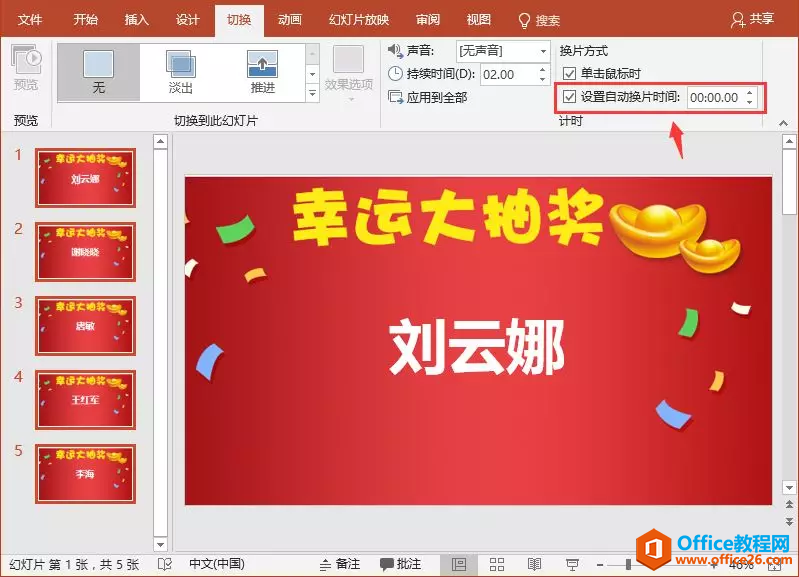The image size is (799, 577).
Task: Click the auto-advance time 00:00.00 field
Action: pyautogui.click(x=715, y=97)
